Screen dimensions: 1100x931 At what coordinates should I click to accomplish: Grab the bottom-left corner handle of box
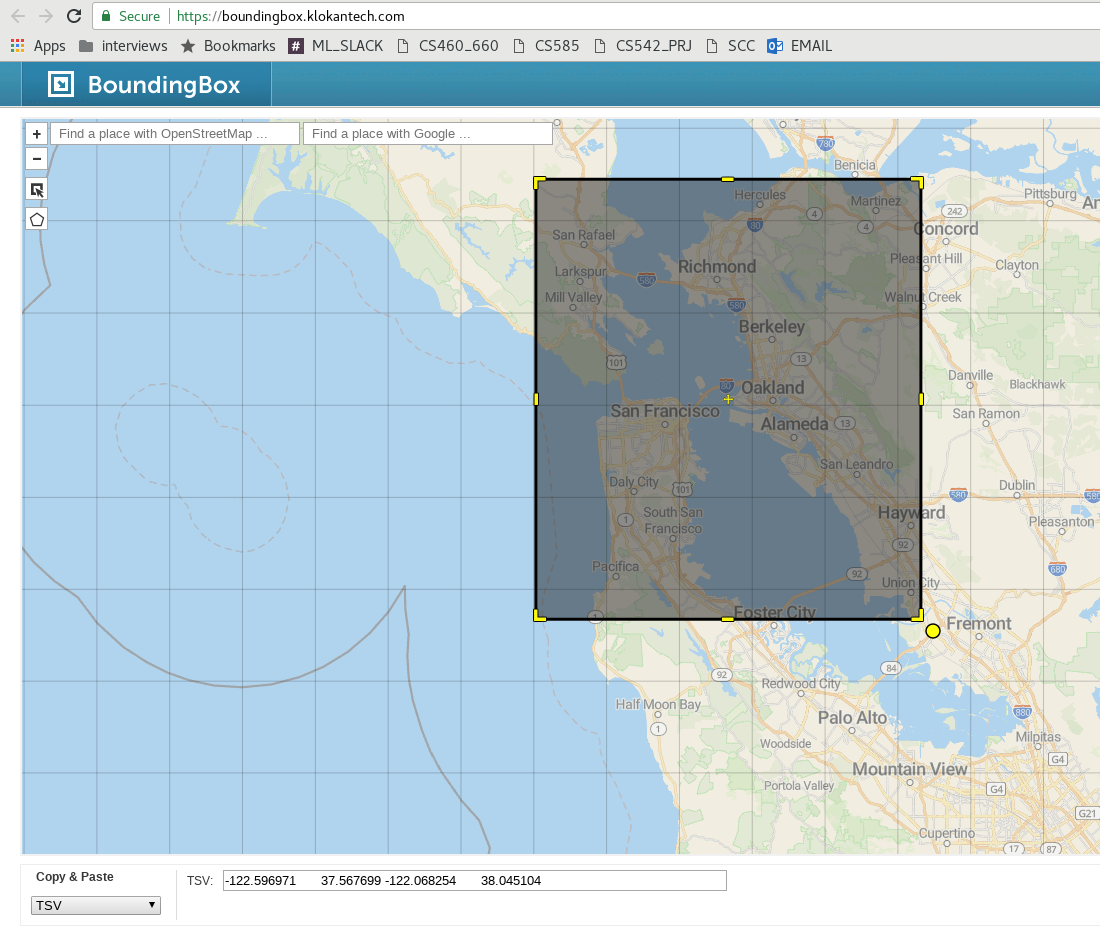539,615
